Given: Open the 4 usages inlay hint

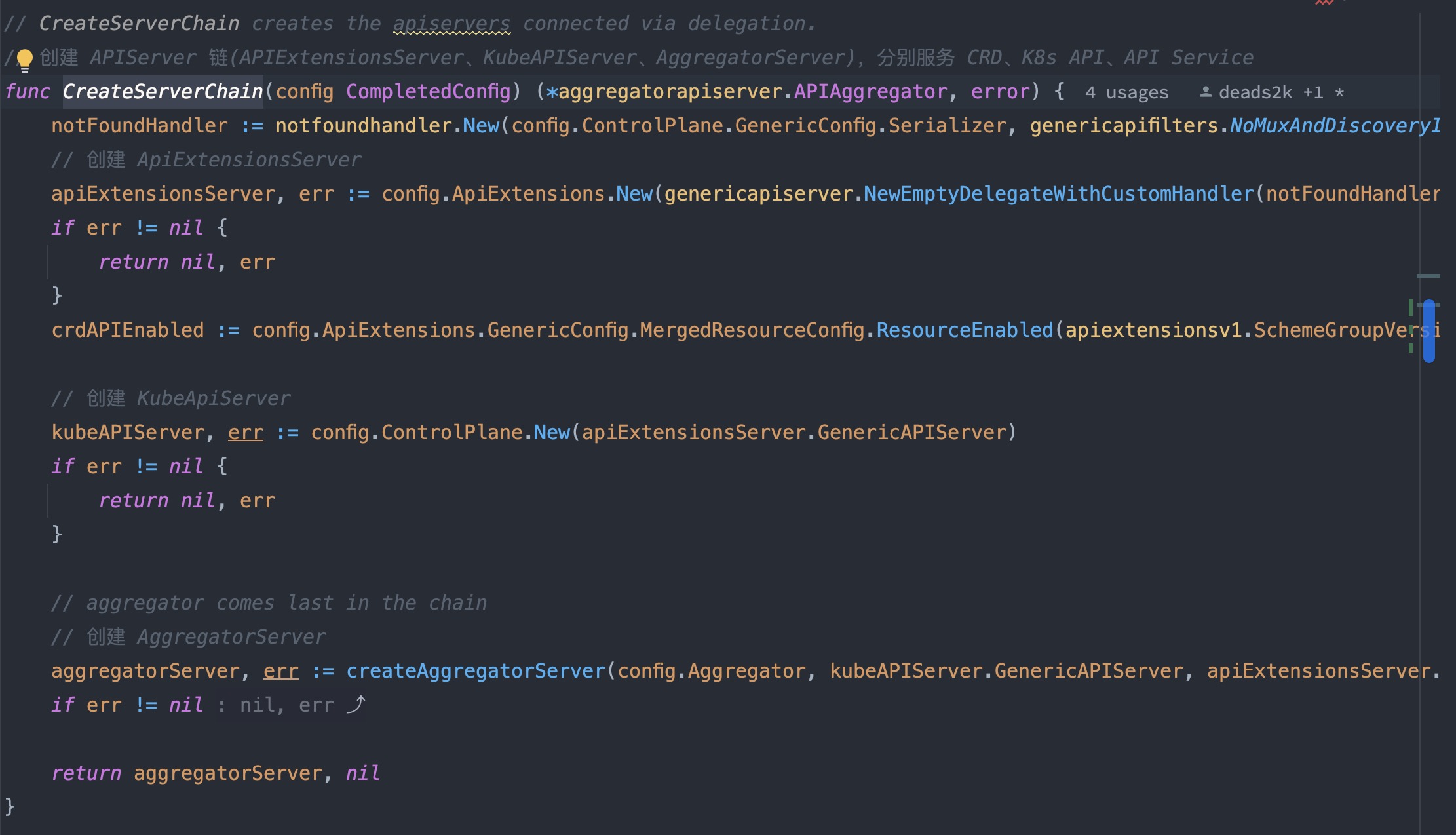Looking at the screenshot, I should tap(1126, 92).
